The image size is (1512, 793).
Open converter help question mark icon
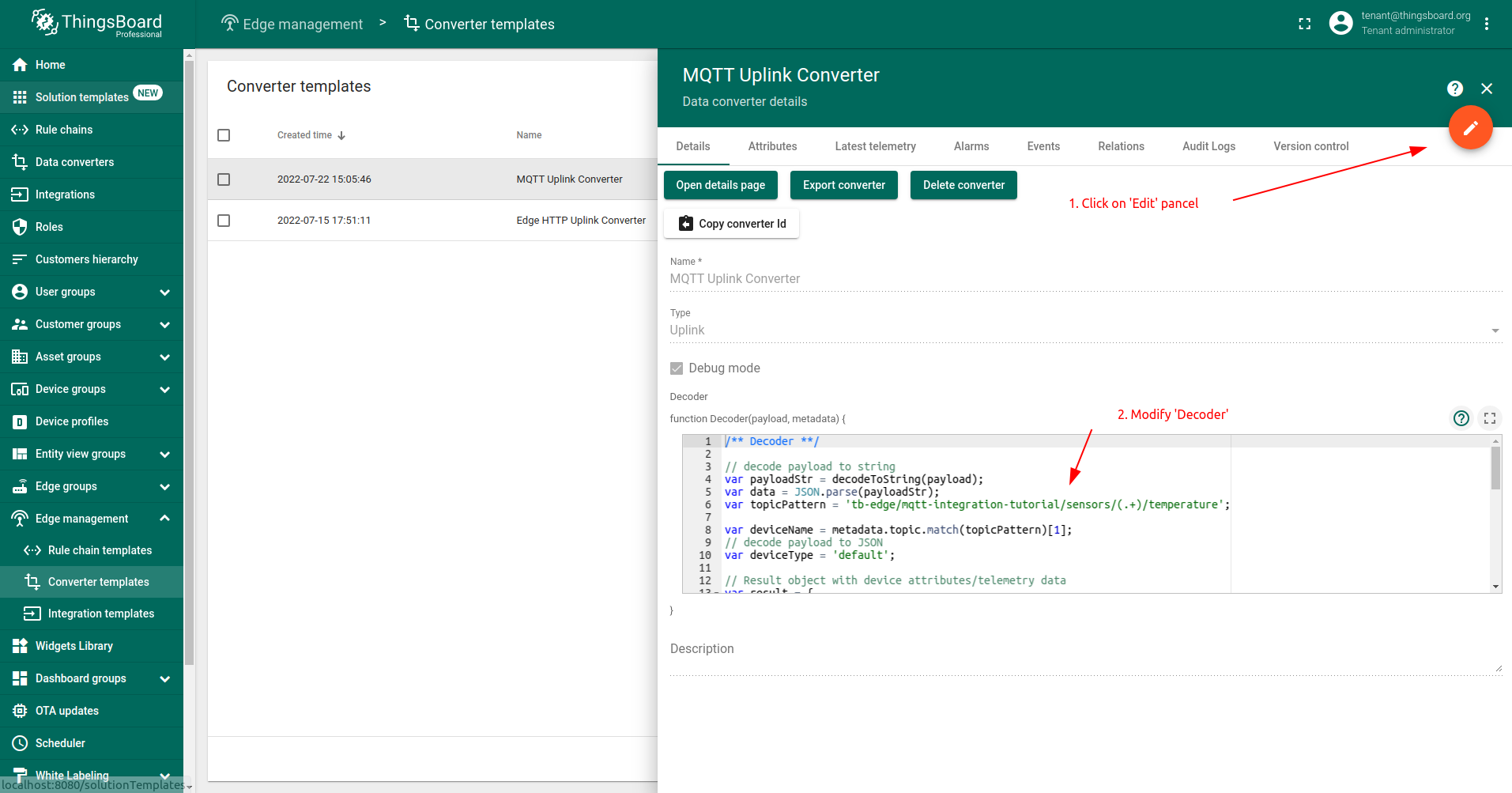1455,89
